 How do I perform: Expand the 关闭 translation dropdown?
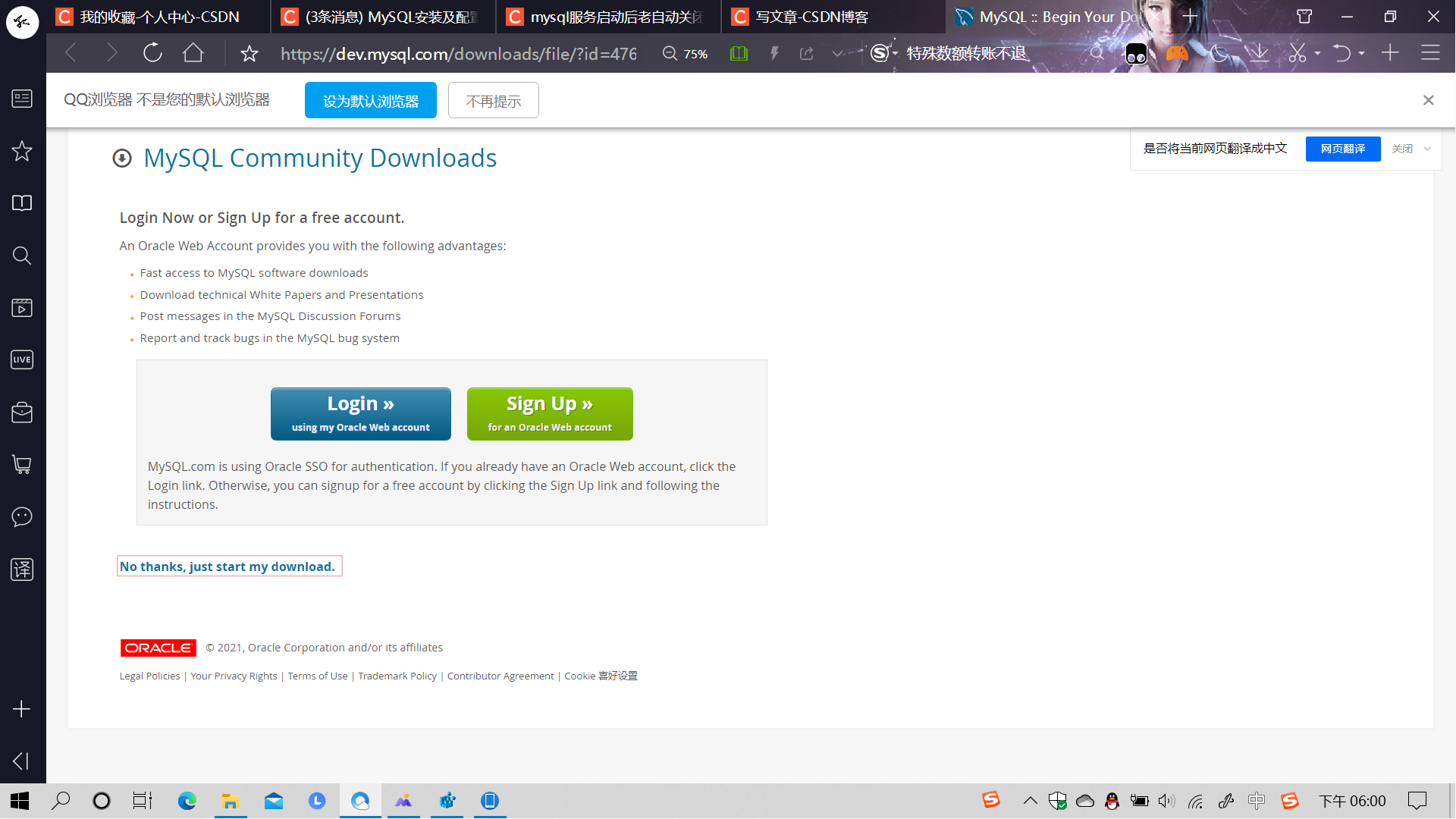(1427, 149)
